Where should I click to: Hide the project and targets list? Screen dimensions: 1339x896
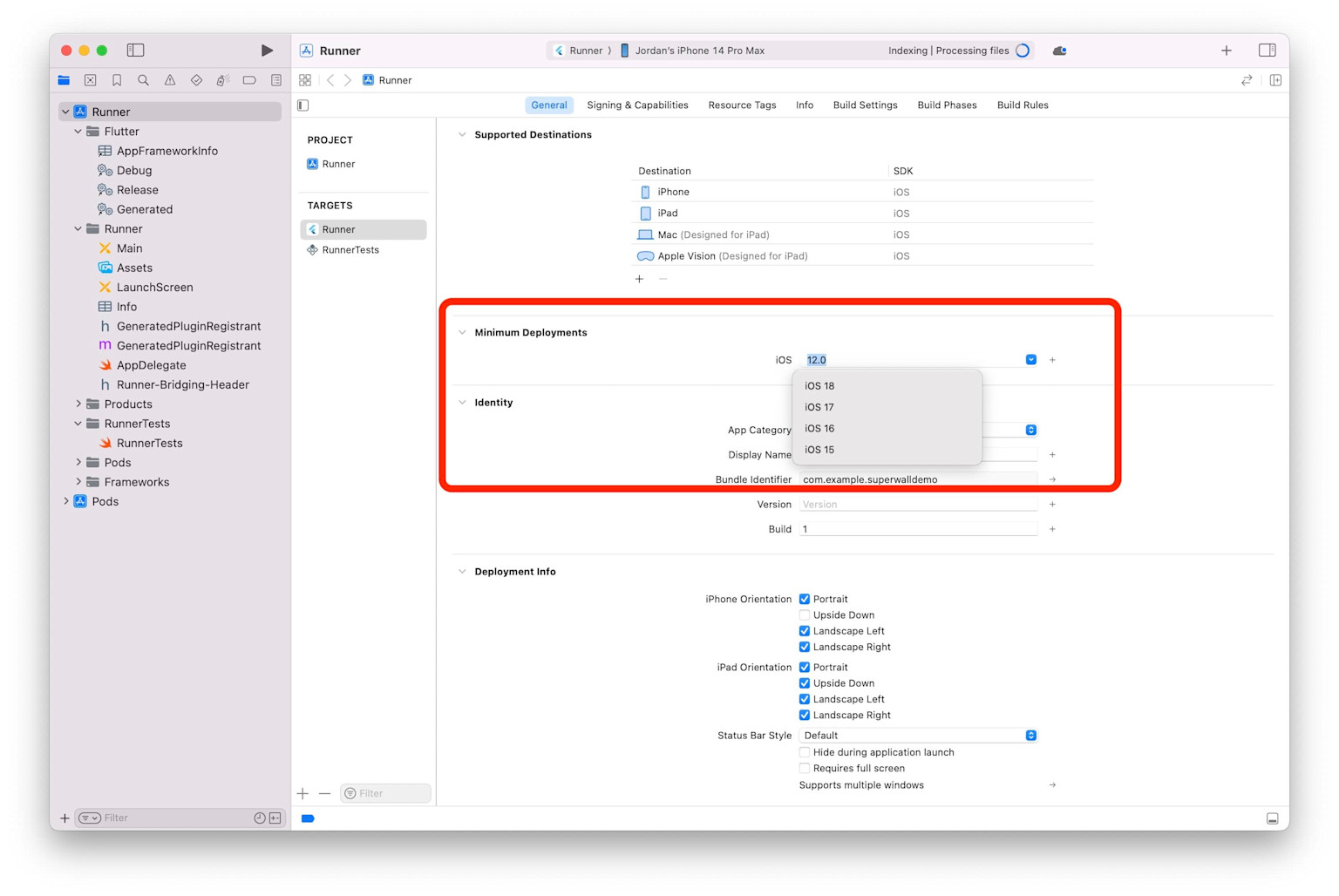[x=303, y=105]
